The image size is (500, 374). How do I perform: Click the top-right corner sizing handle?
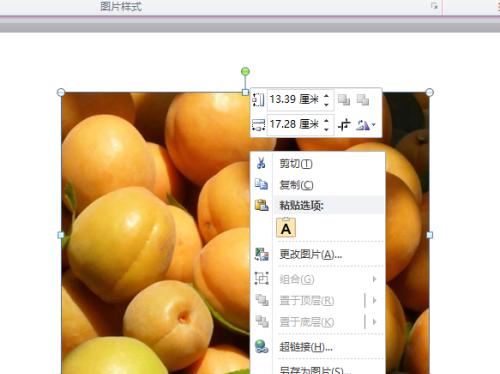(430, 92)
